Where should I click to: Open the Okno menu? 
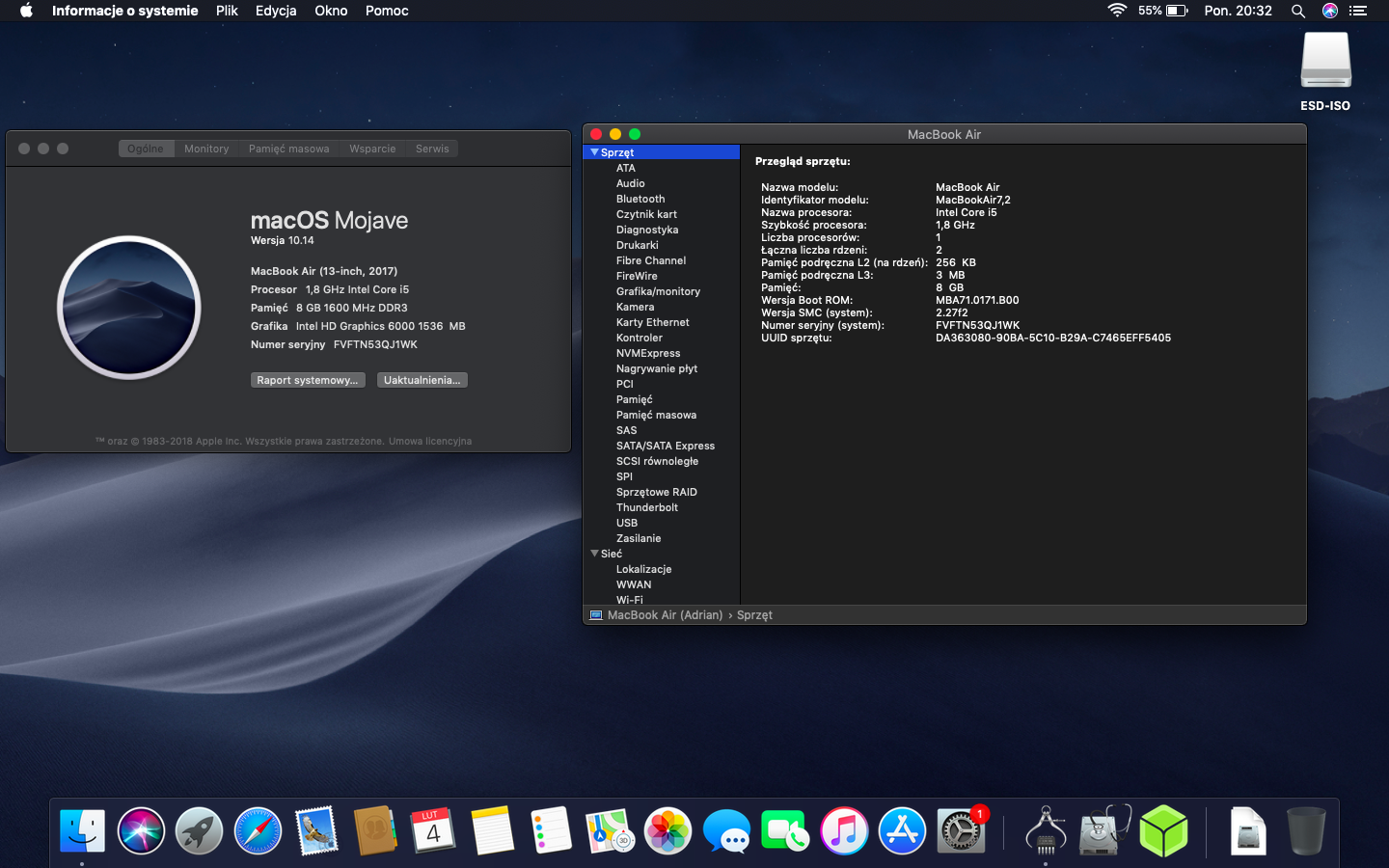point(331,11)
